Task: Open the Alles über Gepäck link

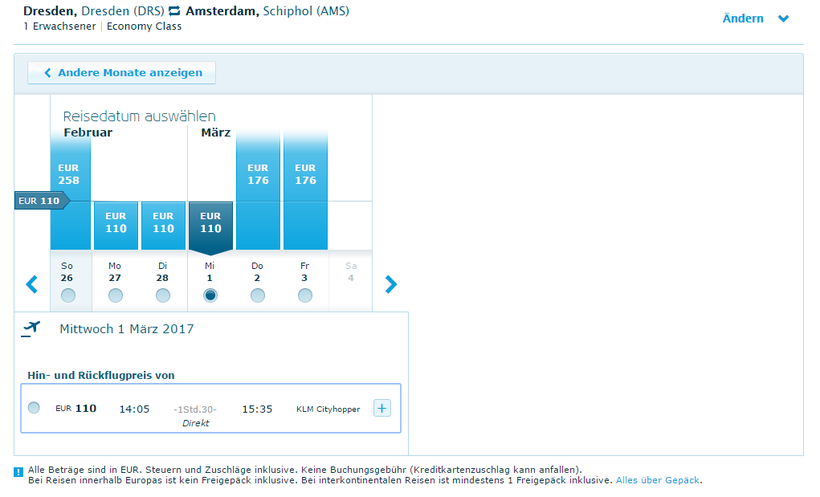Action: pos(657,480)
